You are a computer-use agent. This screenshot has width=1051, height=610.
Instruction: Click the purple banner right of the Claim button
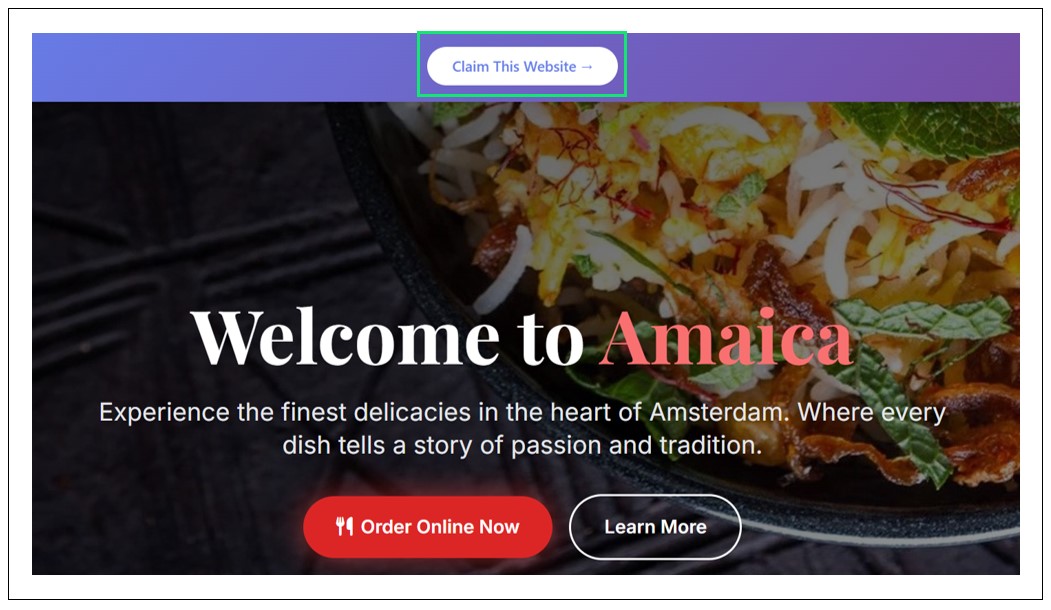823,68
